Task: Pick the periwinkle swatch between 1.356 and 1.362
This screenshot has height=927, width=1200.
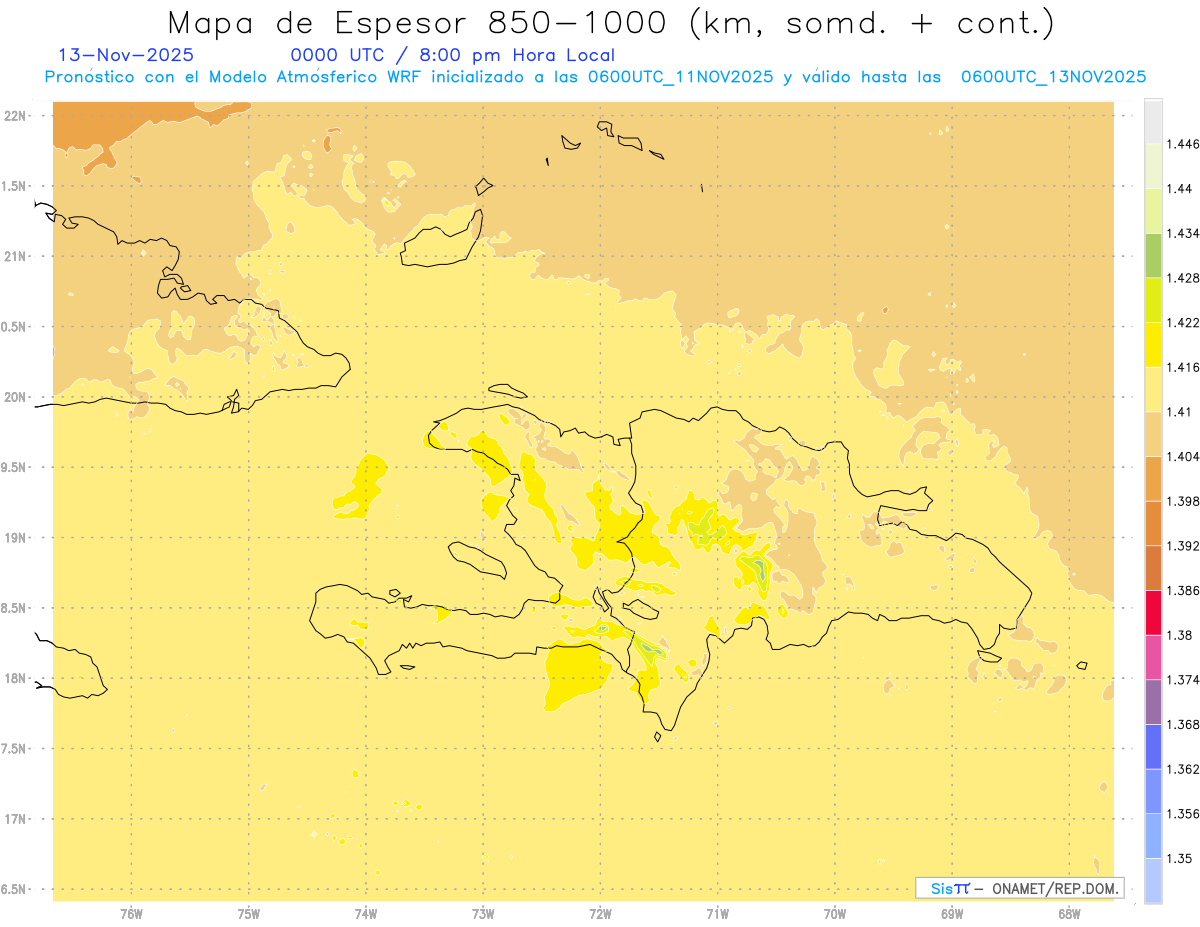Action: coord(1153,791)
